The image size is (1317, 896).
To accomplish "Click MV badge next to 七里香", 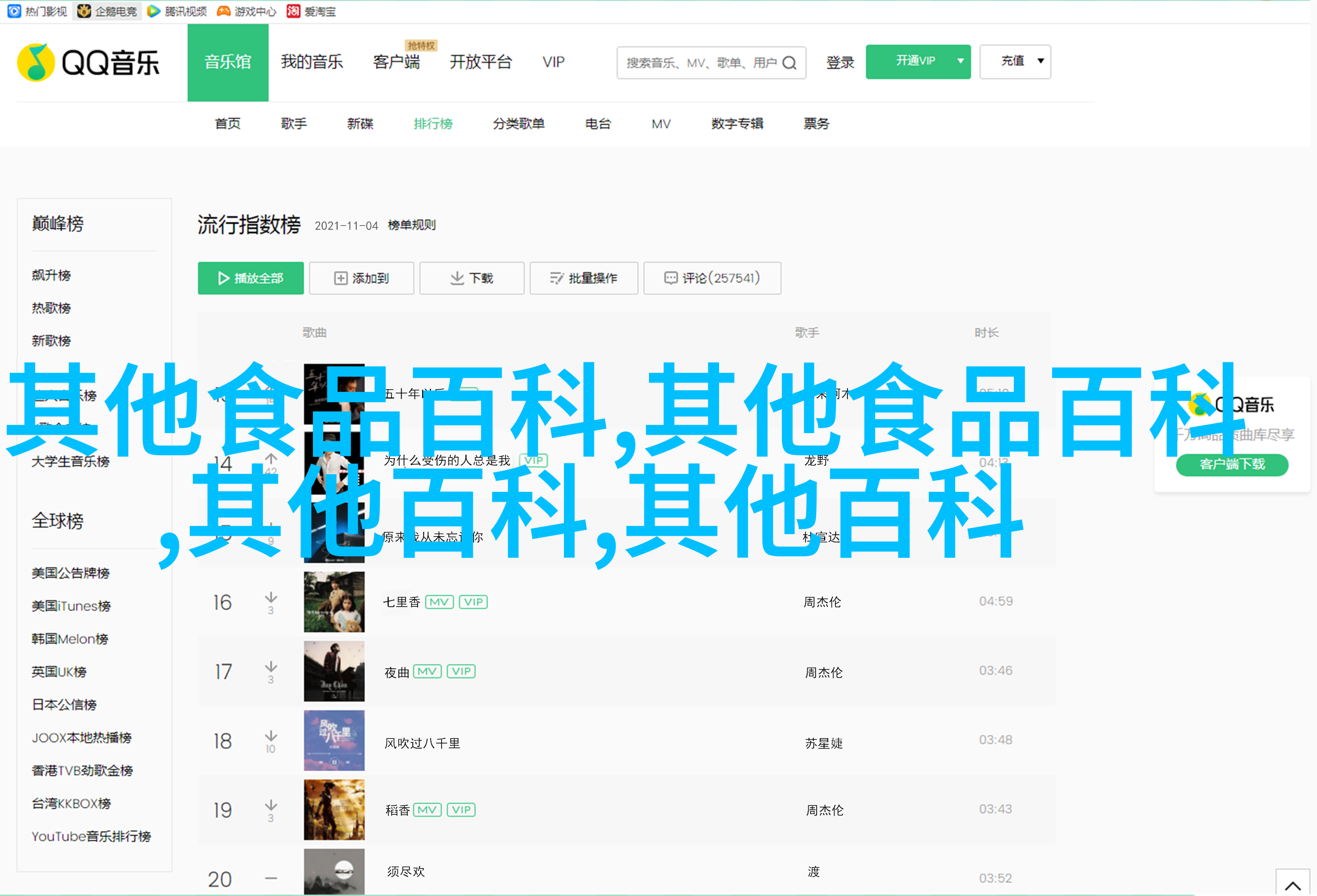I will [x=439, y=602].
